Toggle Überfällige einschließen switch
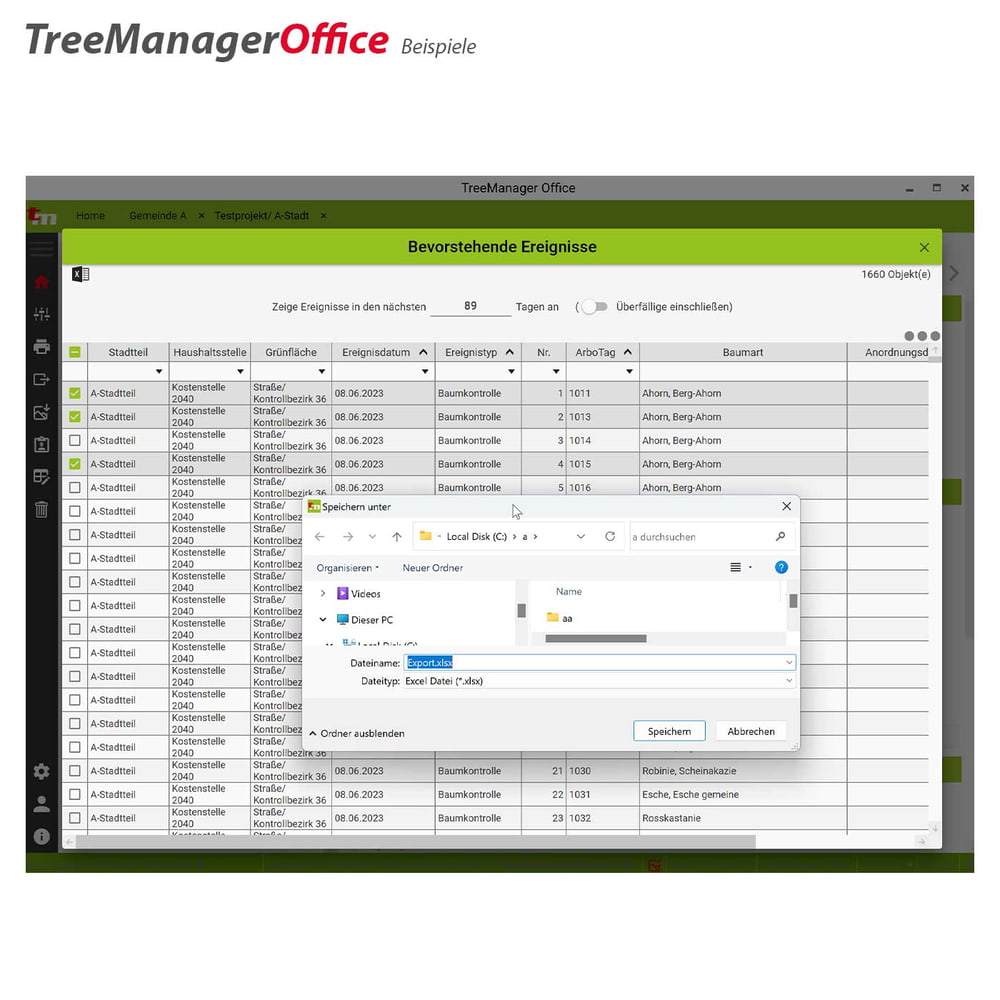 click(594, 307)
